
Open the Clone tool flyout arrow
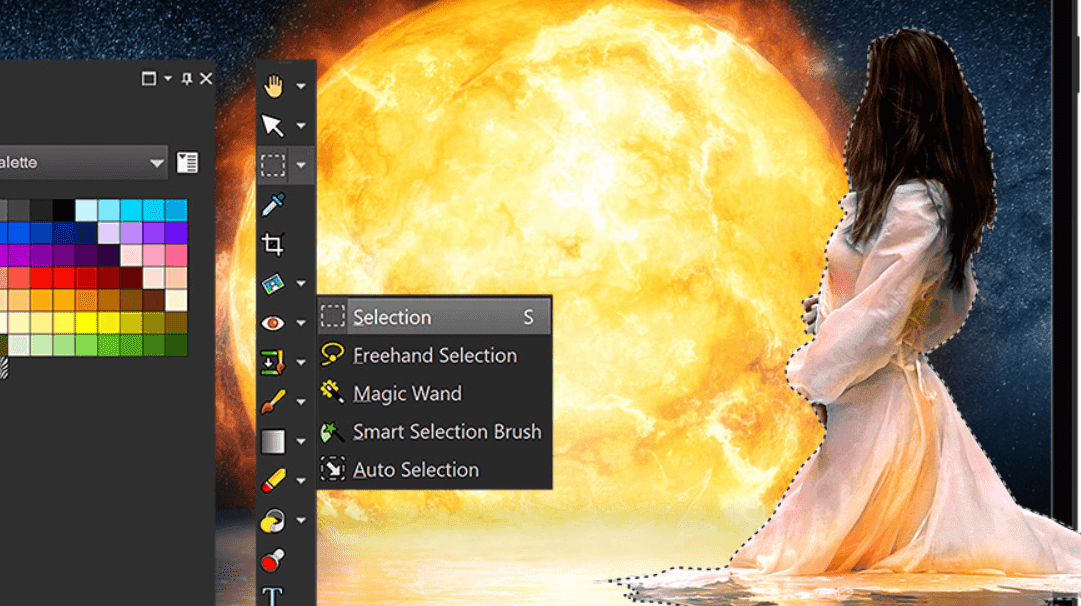click(x=301, y=362)
